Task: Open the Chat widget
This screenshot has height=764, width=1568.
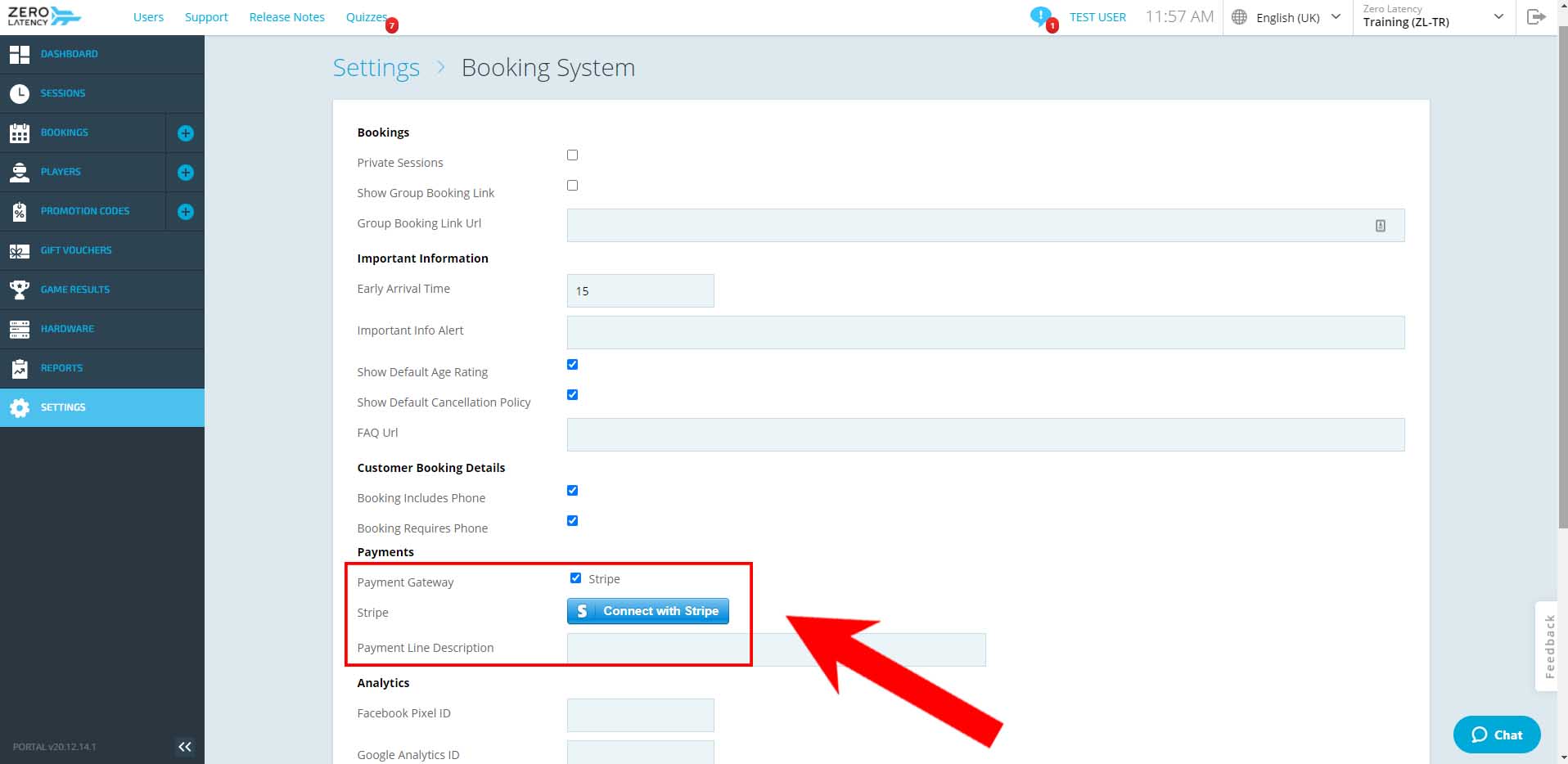Action: [1497, 735]
